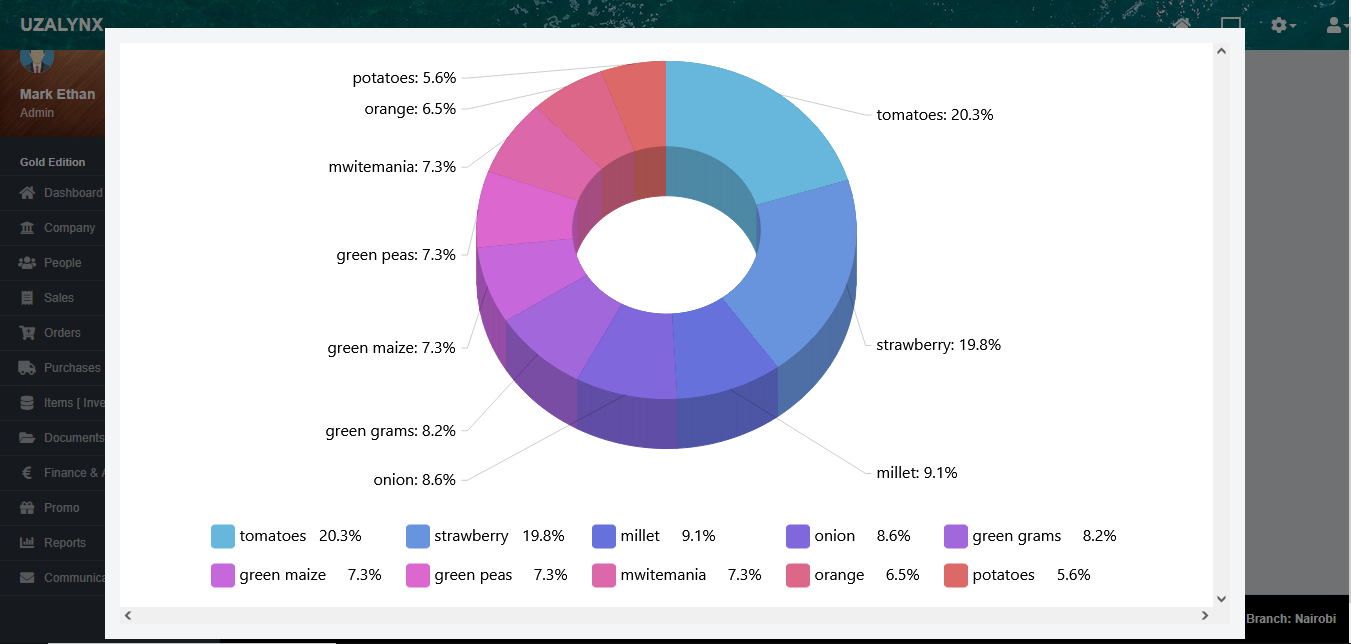Viewport: 1351px width, 644px height.
Task: Open Orders via the shopping cart icon
Action: pos(27,333)
